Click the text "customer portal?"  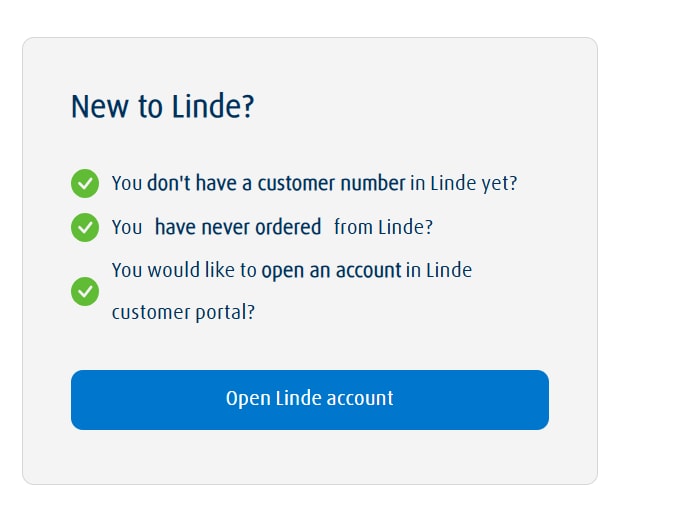click(x=183, y=312)
